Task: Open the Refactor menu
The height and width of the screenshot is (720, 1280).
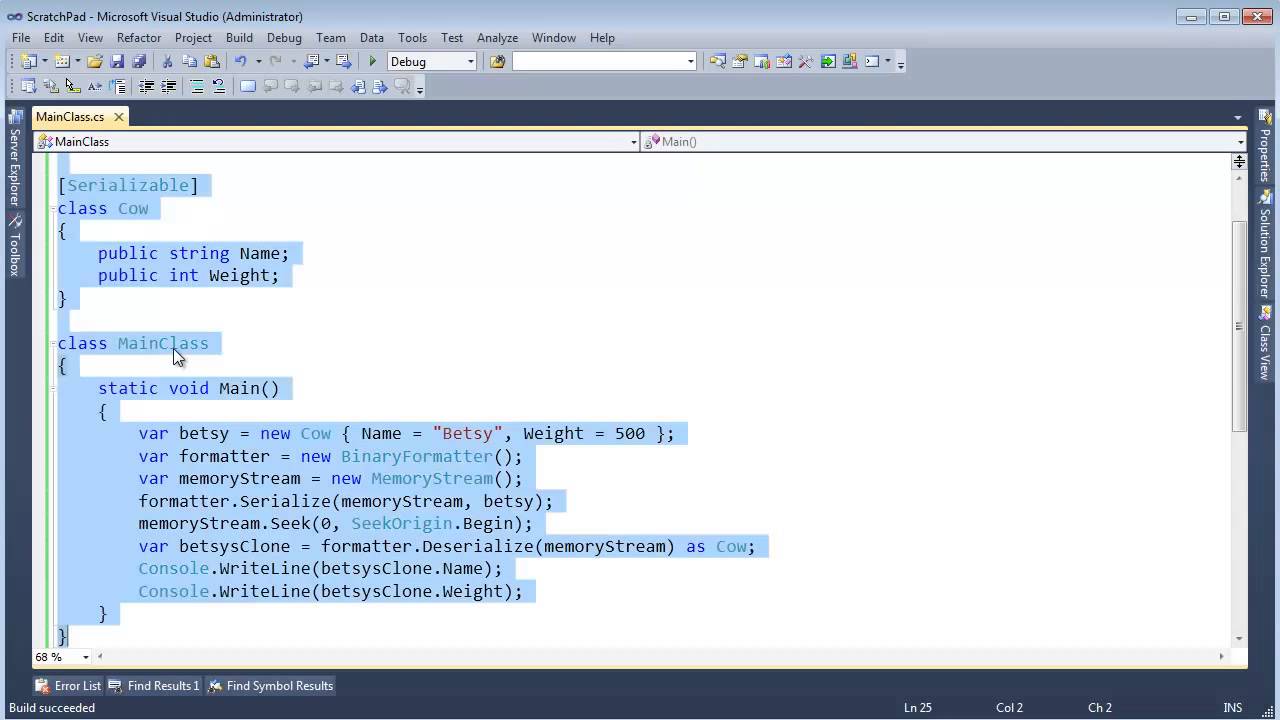Action: (x=139, y=37)
